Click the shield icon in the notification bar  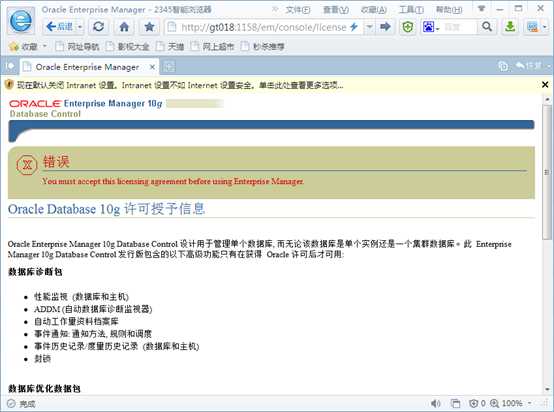pyautogui.click(x=10, y=85)
